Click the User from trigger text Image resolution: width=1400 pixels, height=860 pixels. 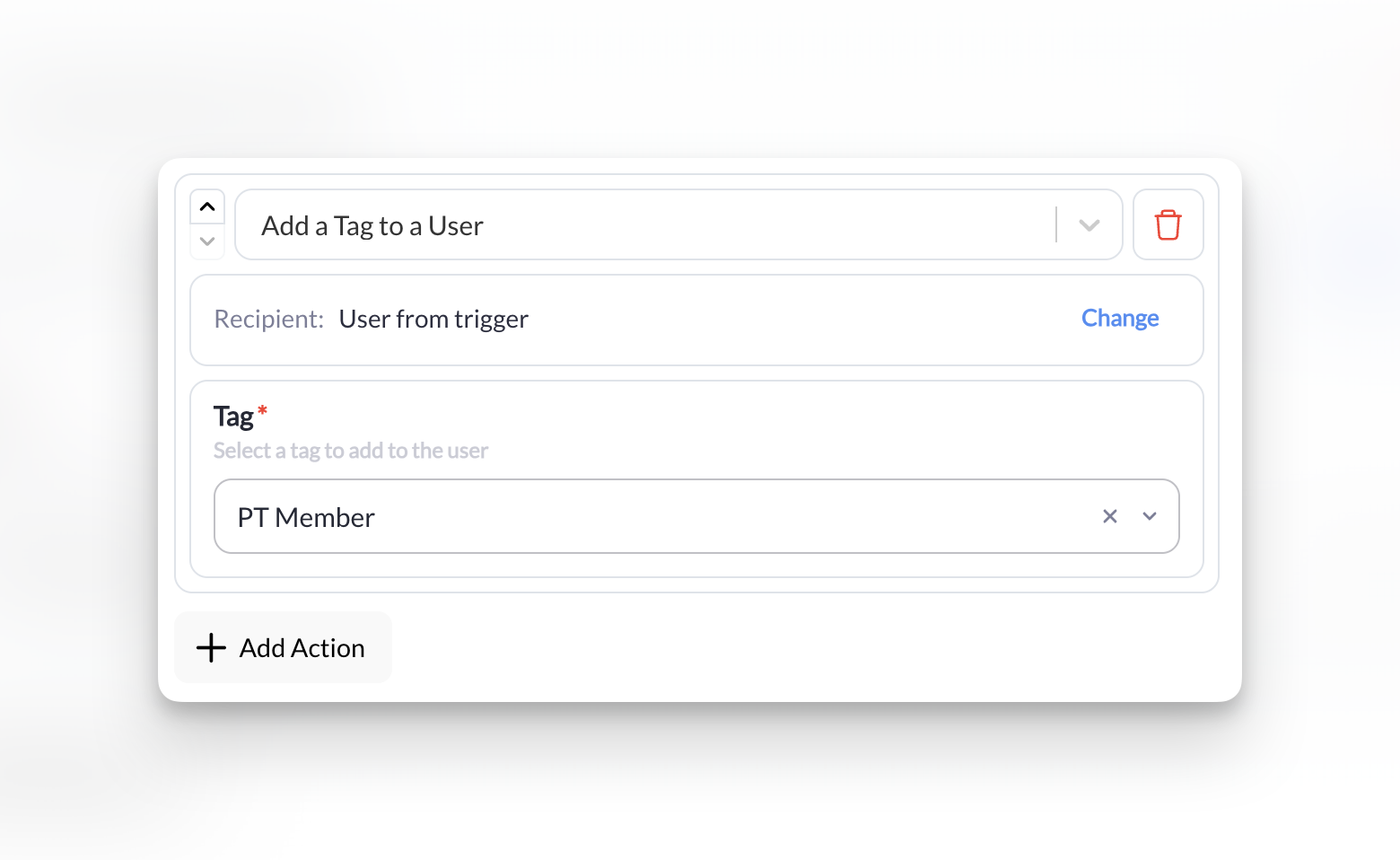pos(433,319)
